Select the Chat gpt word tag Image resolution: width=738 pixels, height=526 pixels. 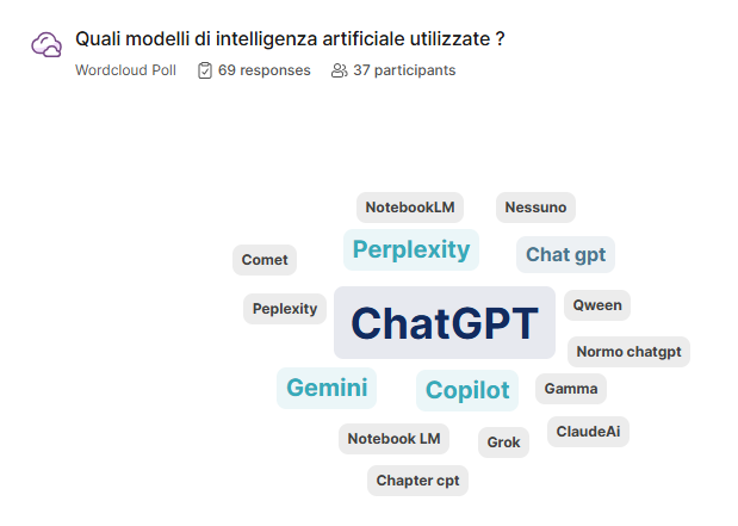(566, 254)
